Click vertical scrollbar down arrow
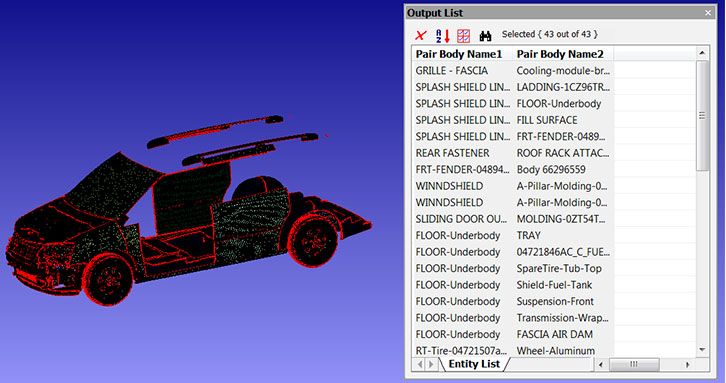The height and width of the screenshot is (383, 726). 702,350
